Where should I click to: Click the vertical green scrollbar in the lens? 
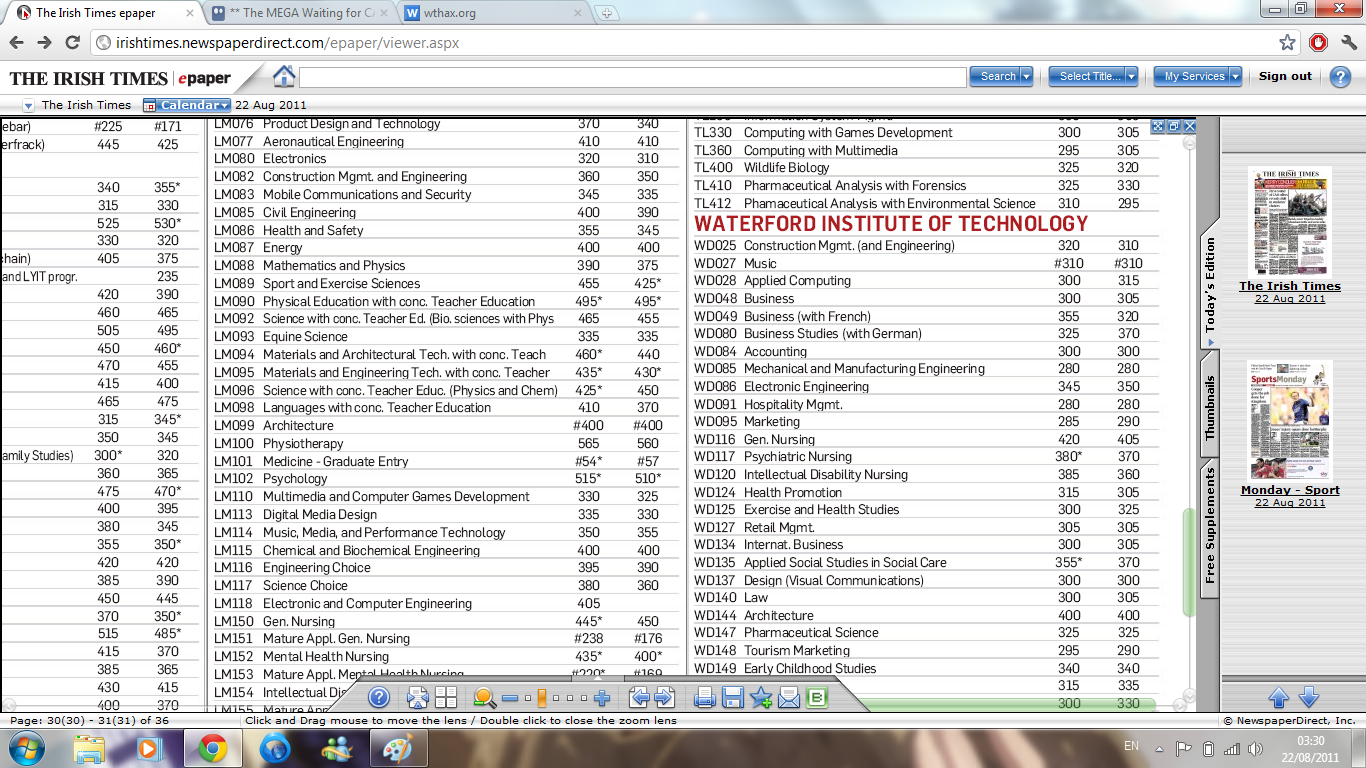point(1189,562)
